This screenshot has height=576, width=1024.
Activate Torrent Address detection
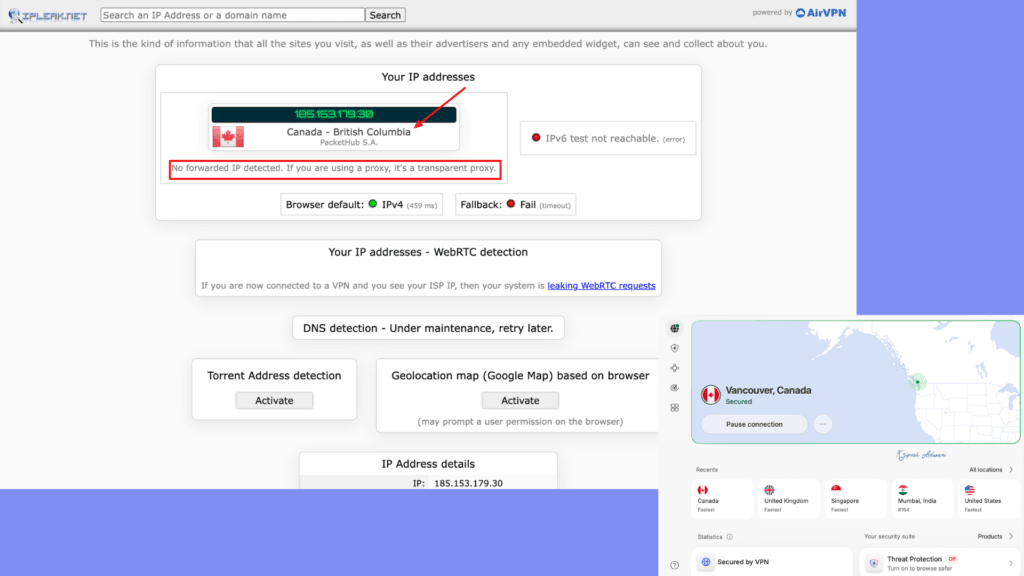[x=274, y=400]
